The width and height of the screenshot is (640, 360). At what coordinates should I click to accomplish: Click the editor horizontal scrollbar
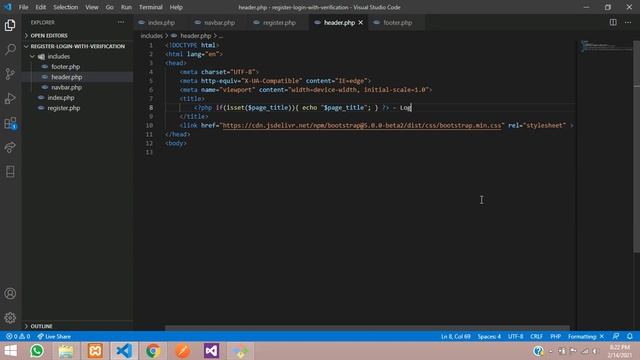367,328
